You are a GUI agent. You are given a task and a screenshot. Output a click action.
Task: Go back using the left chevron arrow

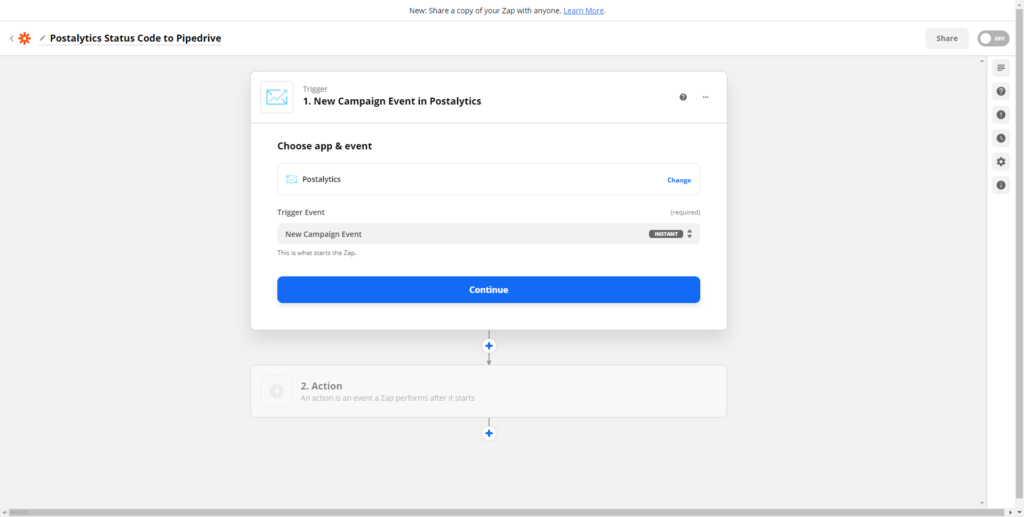click(x=11, y=39)
